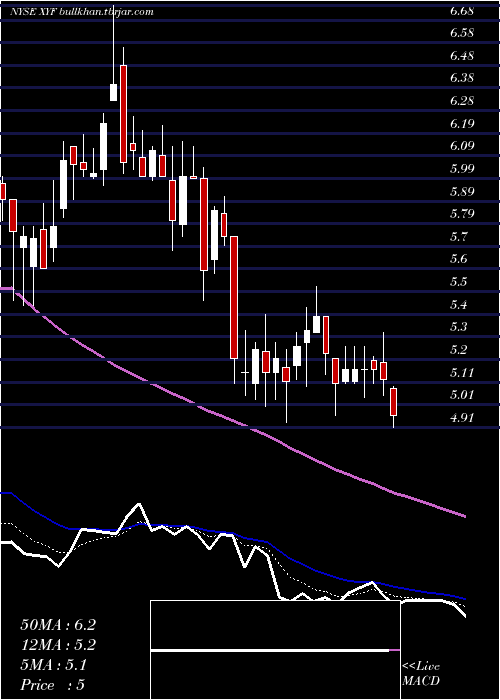Pick the 5.01 price axis label
The image size is (500, 700).
pos(462,395)
